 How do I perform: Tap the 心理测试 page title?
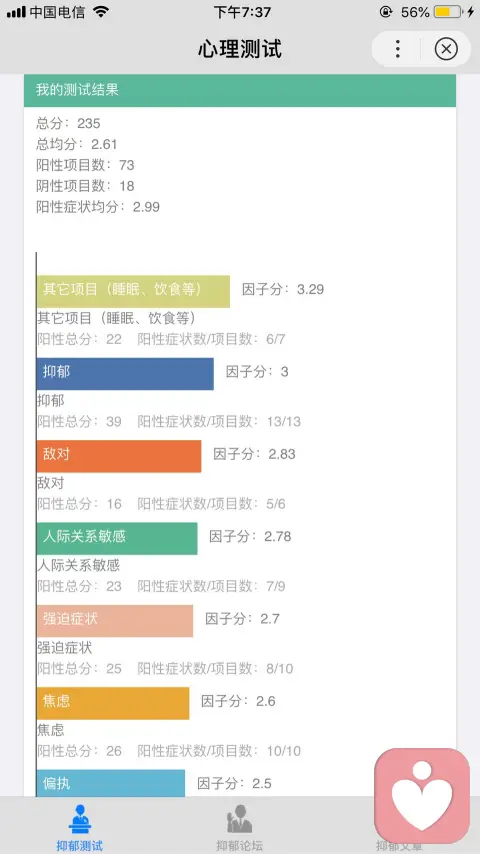coord(240,49)
